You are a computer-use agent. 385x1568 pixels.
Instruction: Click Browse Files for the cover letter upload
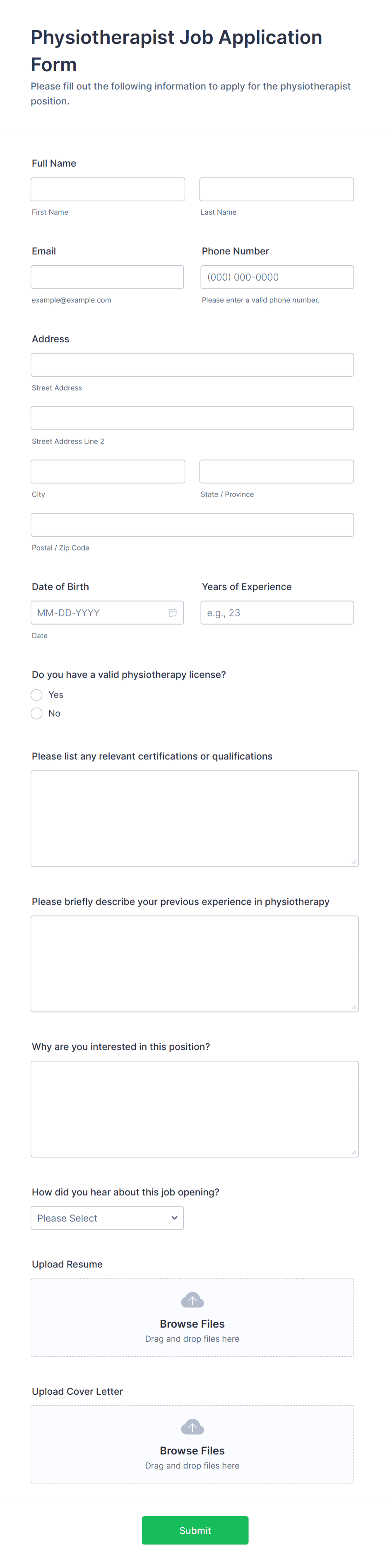[192, 1451]
